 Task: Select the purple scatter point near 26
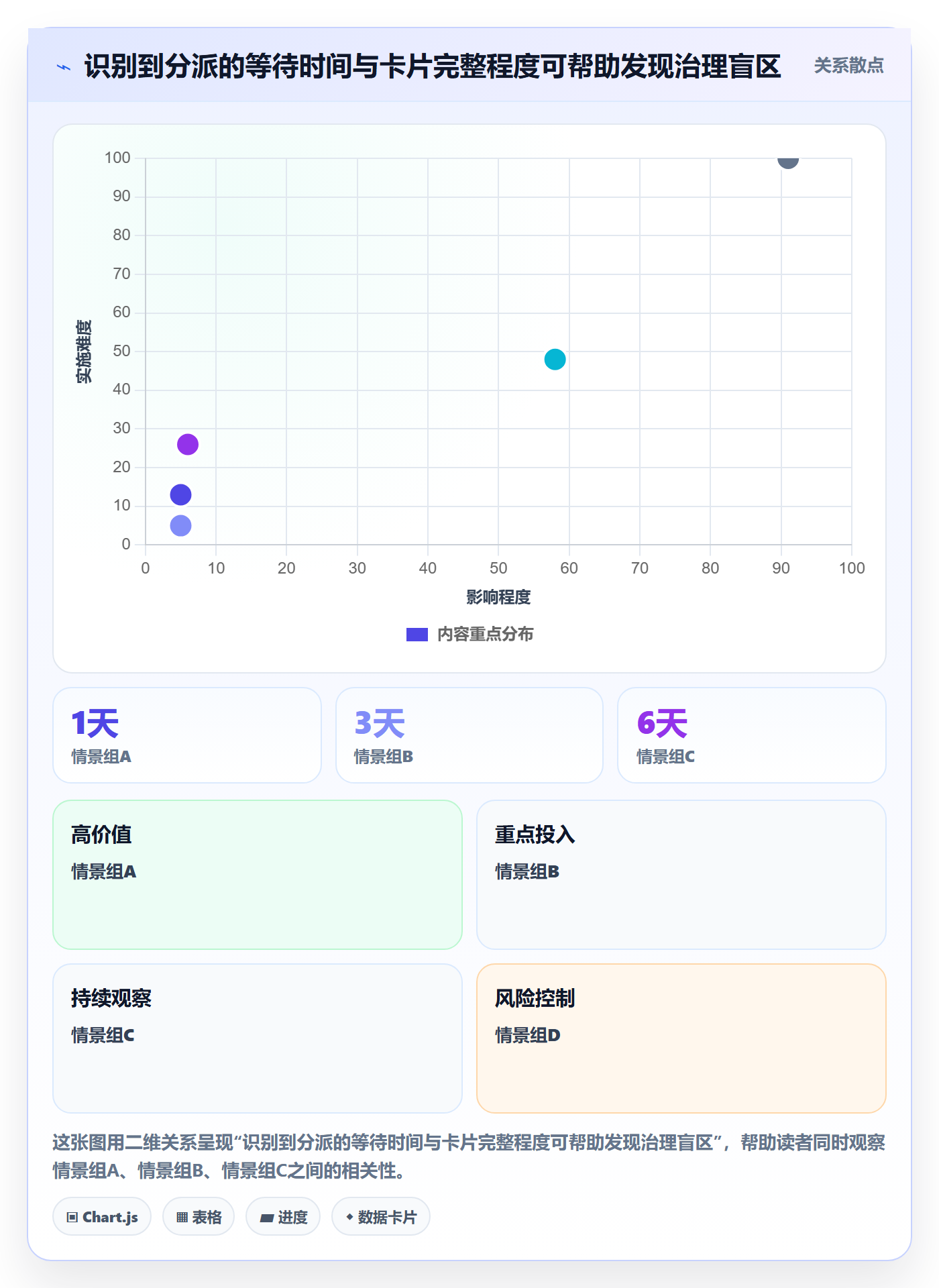187,444
